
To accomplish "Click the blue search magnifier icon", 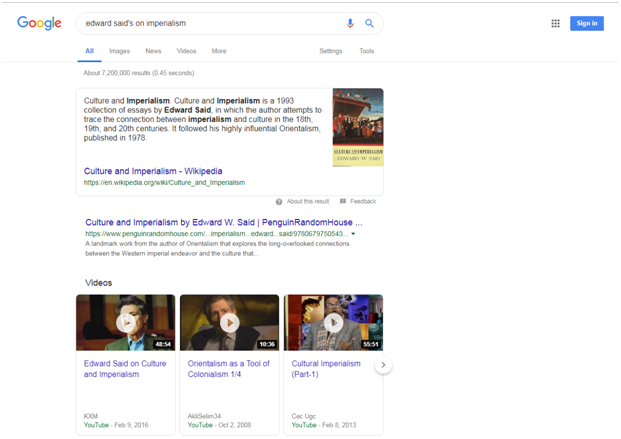I will [369, 23].
